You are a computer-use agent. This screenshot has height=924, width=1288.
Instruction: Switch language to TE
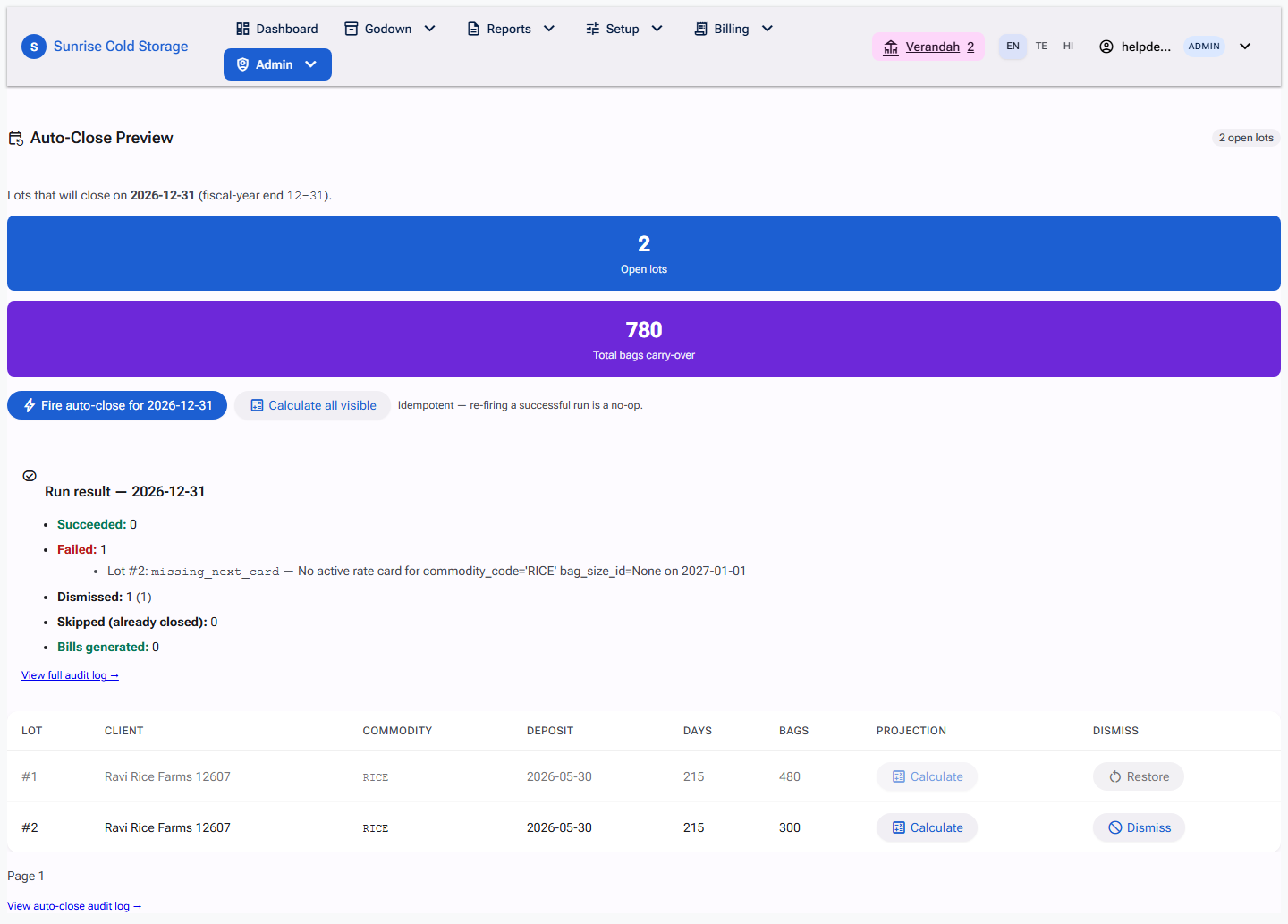click(x=1041, y=47)
